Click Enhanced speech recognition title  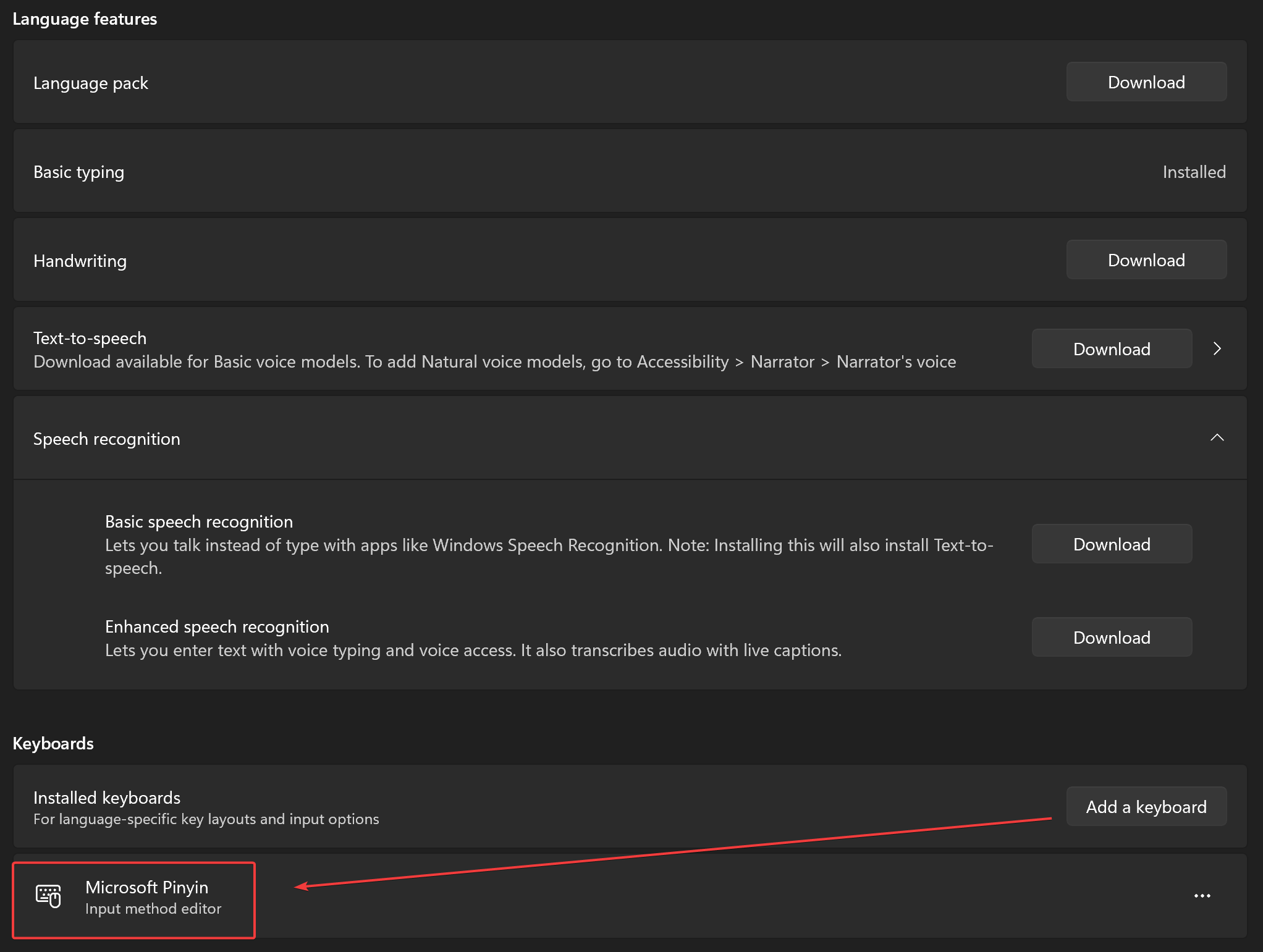[x=217, y=626]
